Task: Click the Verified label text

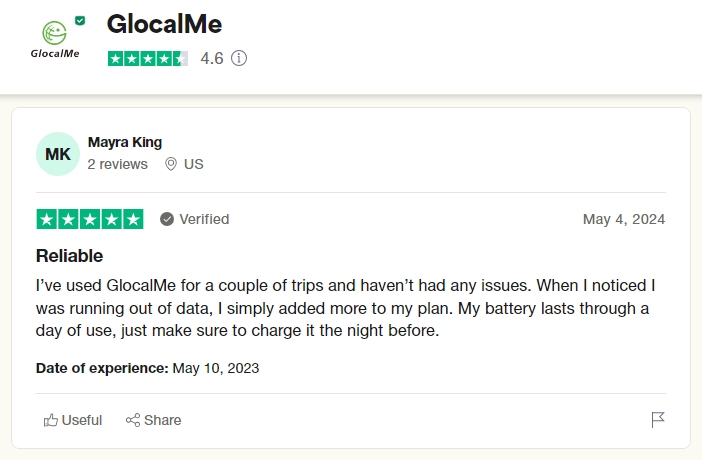Action: 204,219
